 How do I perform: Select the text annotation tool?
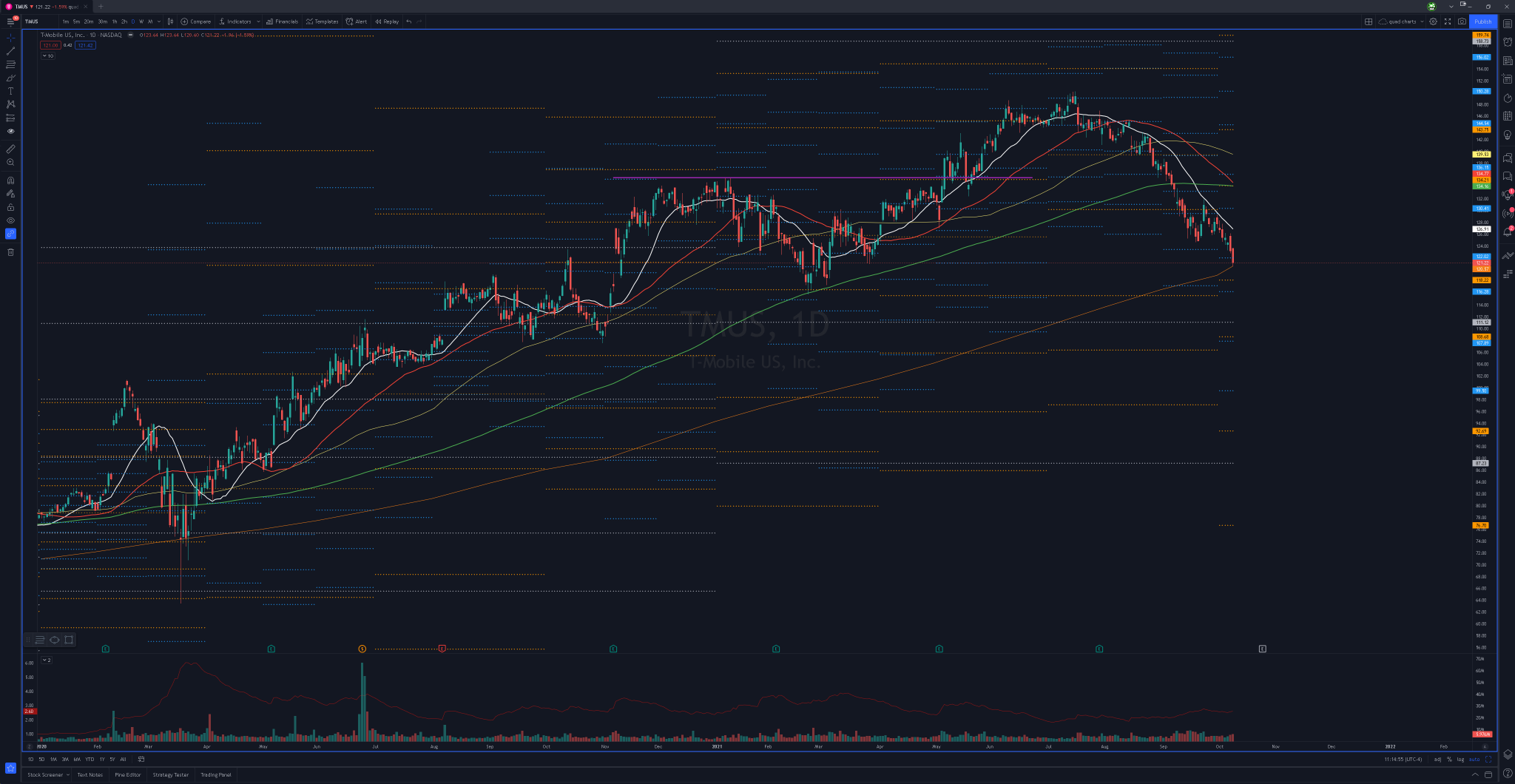point(10,91)
